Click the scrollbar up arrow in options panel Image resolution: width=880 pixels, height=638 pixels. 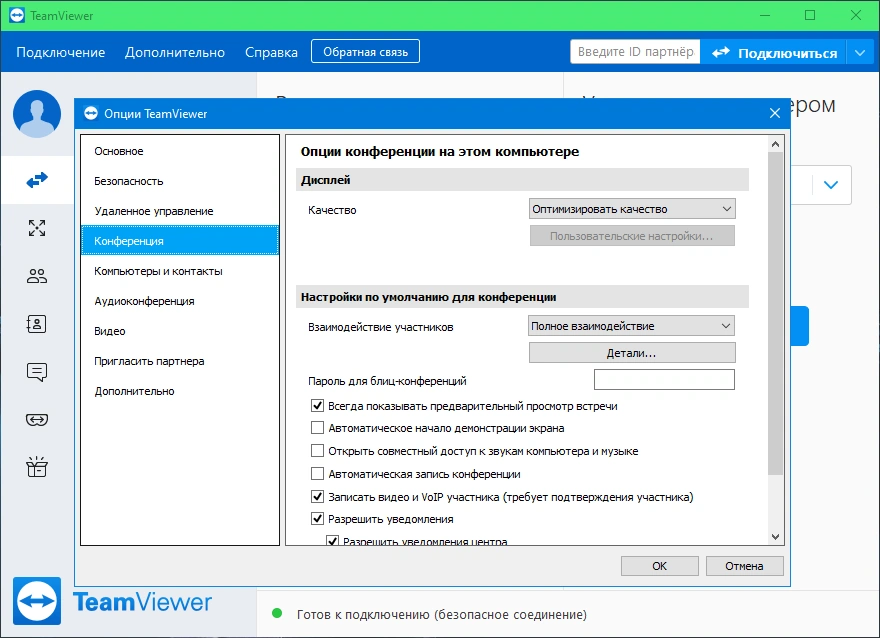tap(775, 144)
